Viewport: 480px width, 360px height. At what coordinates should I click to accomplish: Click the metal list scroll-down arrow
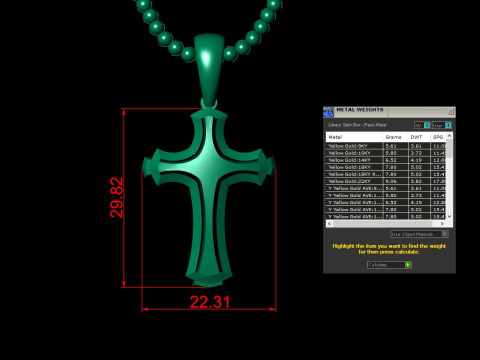point(449,216)
